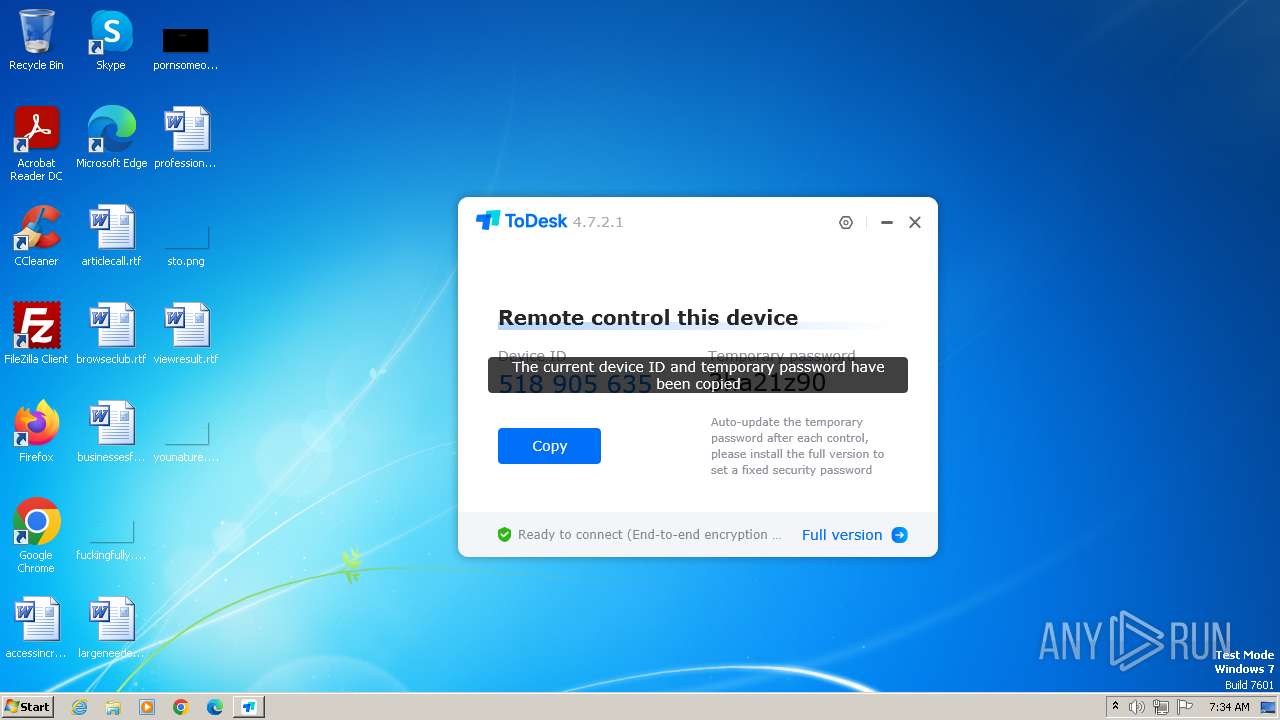This screenshot has height=720, width=1280.
Task: Open Internet Explorer from taskbar
Action: point(79,707)
